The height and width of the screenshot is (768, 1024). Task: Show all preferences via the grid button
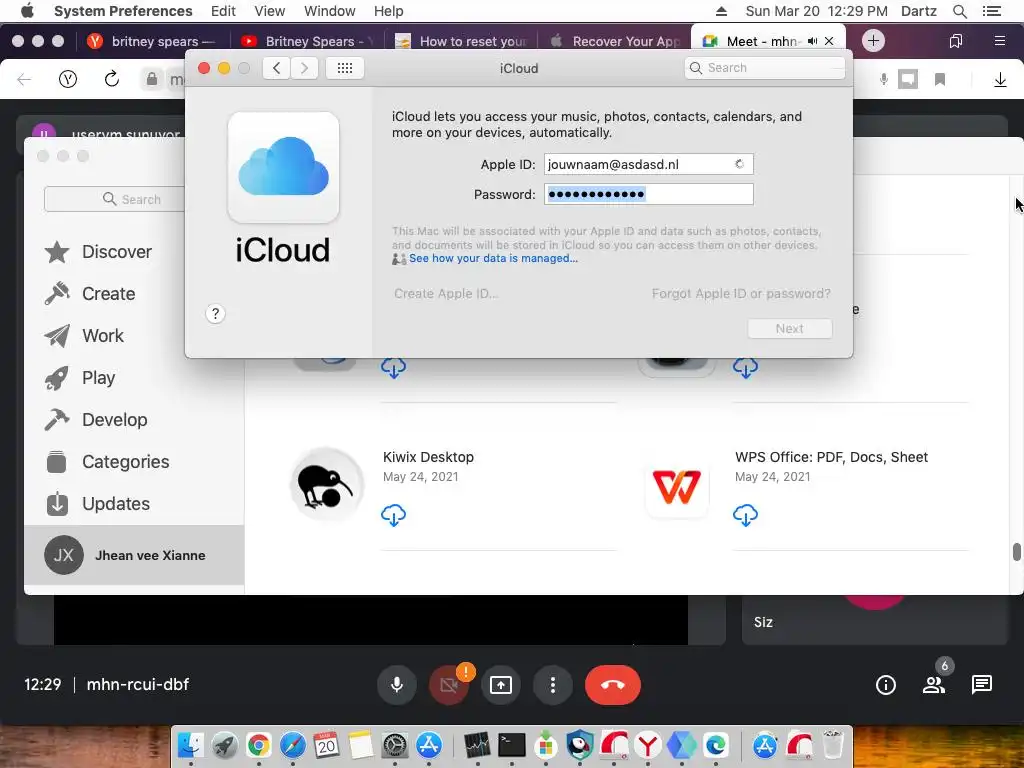345,68
